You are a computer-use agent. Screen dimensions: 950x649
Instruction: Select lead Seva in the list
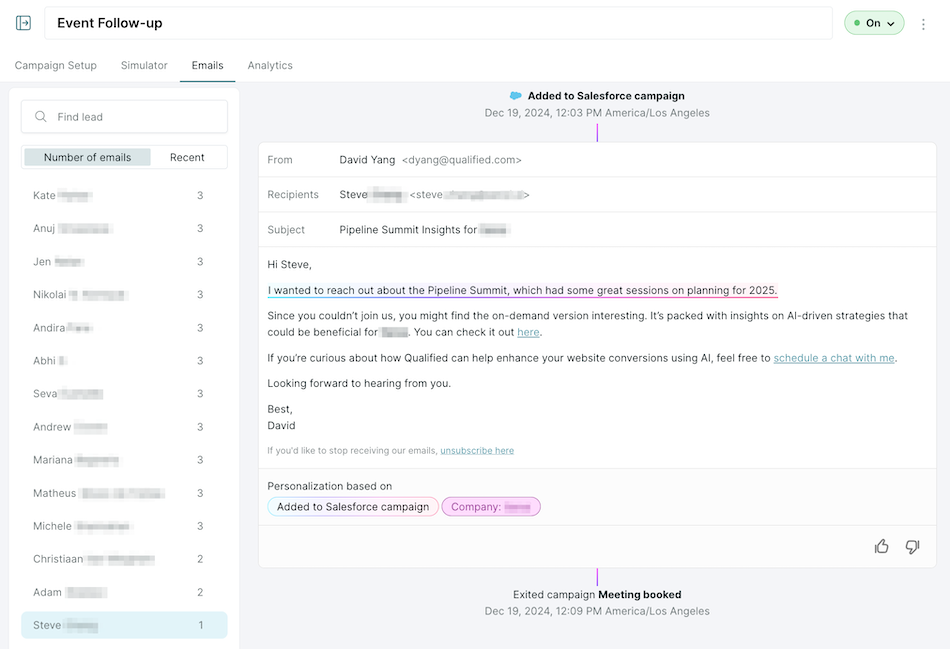124,393
